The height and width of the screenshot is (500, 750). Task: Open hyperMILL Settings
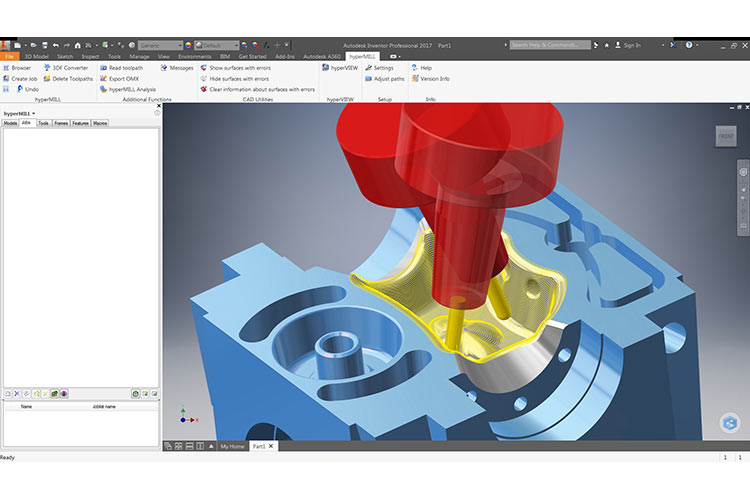click(379, 68)
